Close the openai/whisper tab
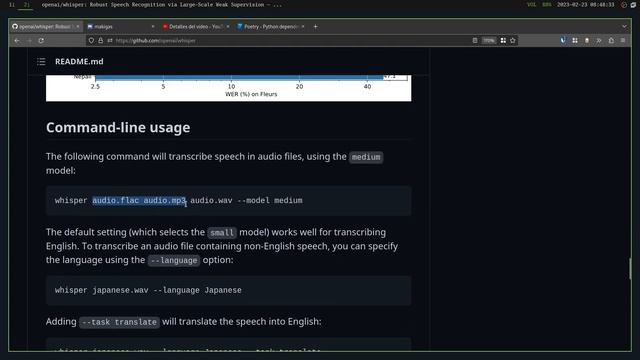This screenshot has width=640, height=360. pyautogui.click(x=78, y=27)
